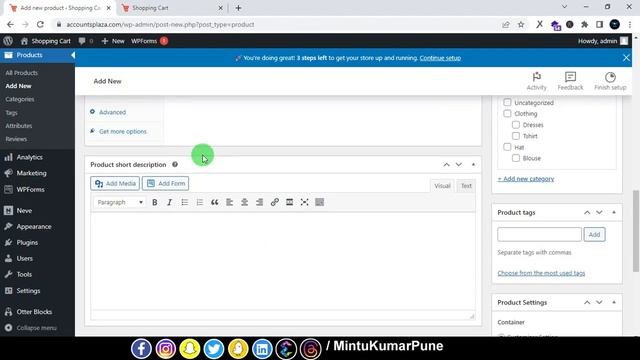Insert a bulleted list
This screenshot has height=360, width=640.
point(184,202)
